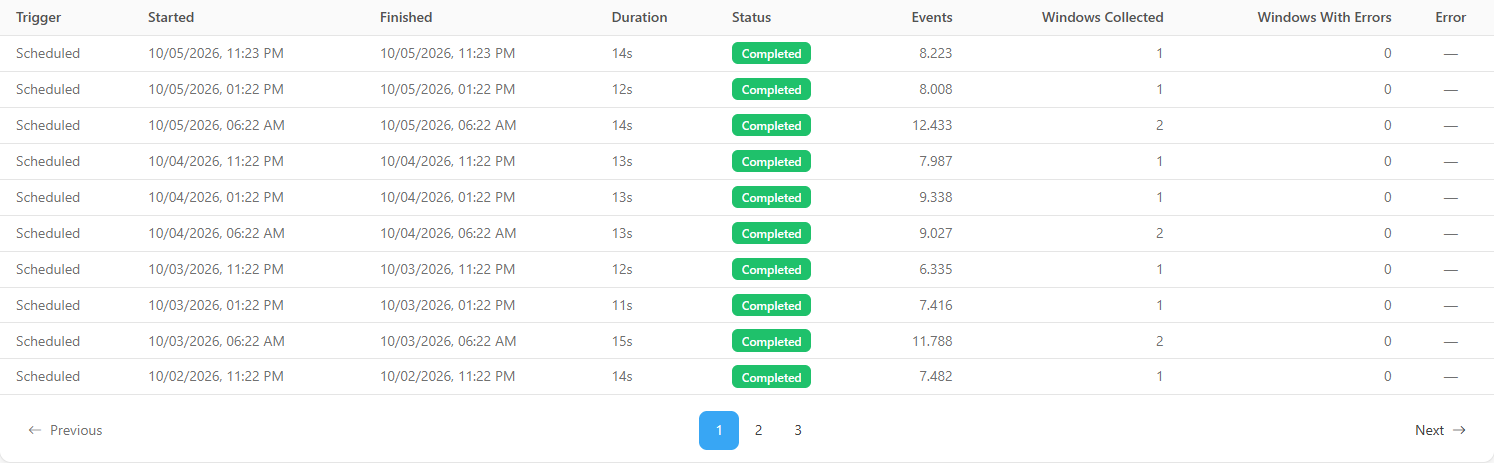Click the 11s duration cell
The height and width of the screenshot is (463, 1494).
pyautogui.click(x=622, y=306)
